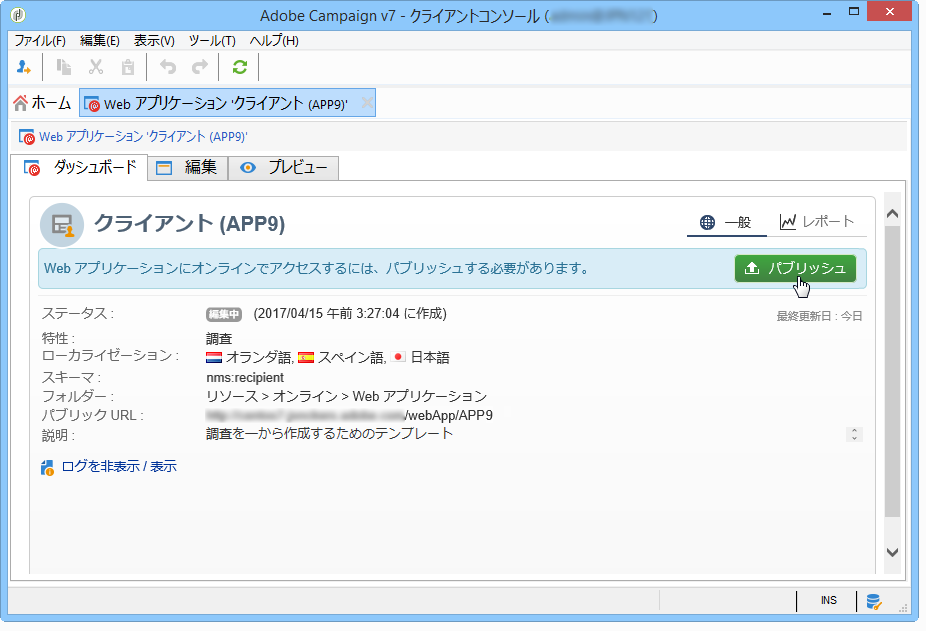Click the 説明 field stepper arrows
This screenshot has width=926, height=631.
pos(854,434)
